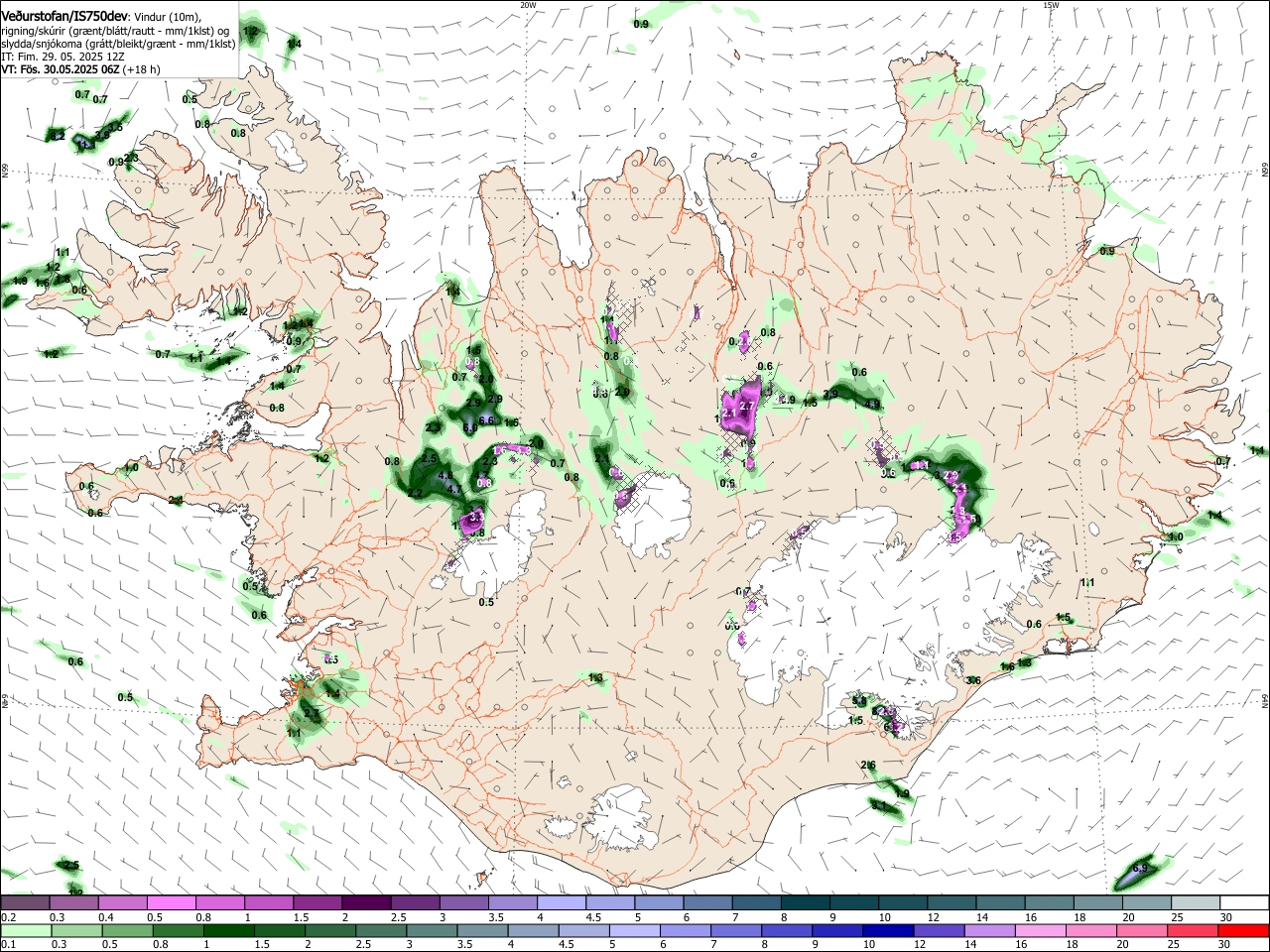
Task: Click the 'IT: Fim. 29. 05. 2025 12Z' line
Action: (x=63, y=58)
